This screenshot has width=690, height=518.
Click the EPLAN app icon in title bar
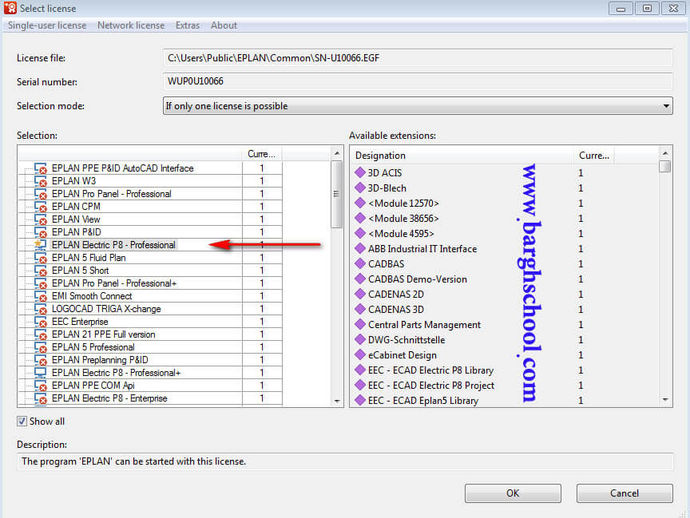pos(10,8)
